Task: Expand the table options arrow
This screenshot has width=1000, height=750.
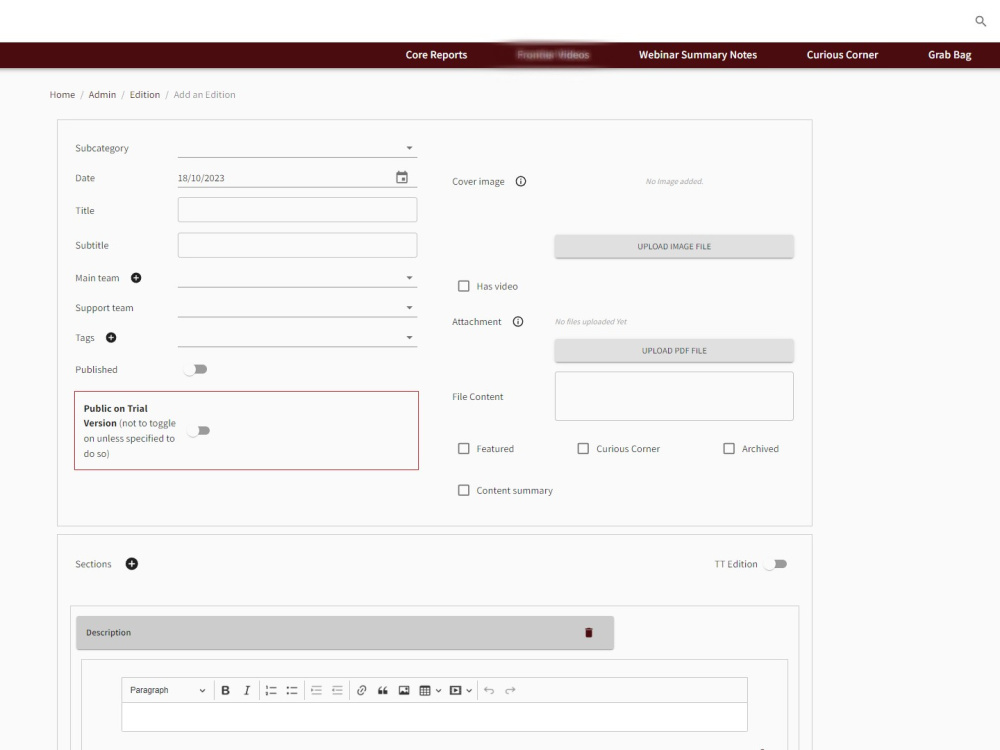Action: point(439,690)
